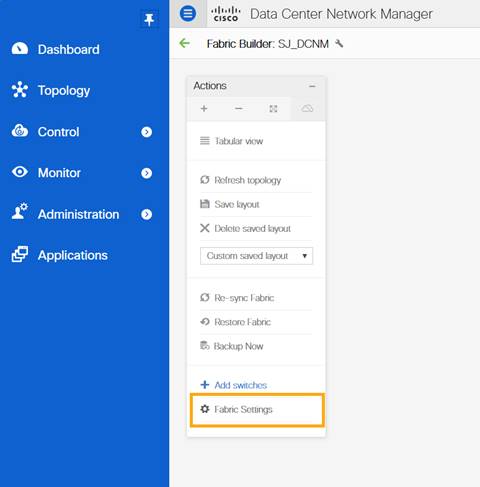Click the fit-to-screen icon
This screenshot has width=480, height=487.
coord(273,109)
